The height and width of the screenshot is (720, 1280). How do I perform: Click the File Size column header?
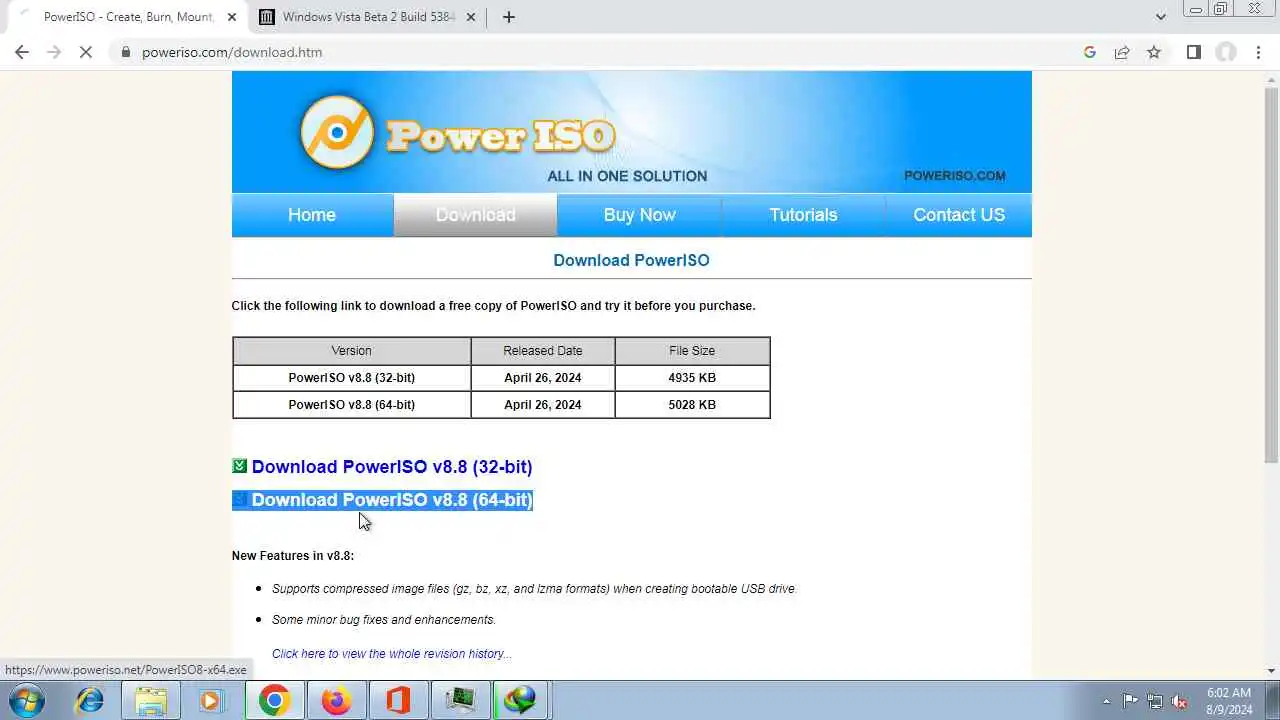692,351
